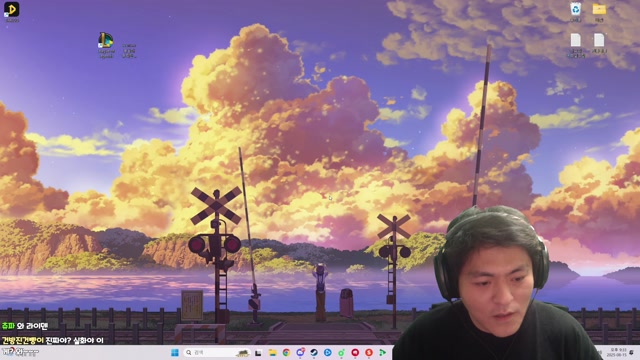Select the right blank document file
Viewport: 640px width, 360px height.
click(x=599, y=44)
